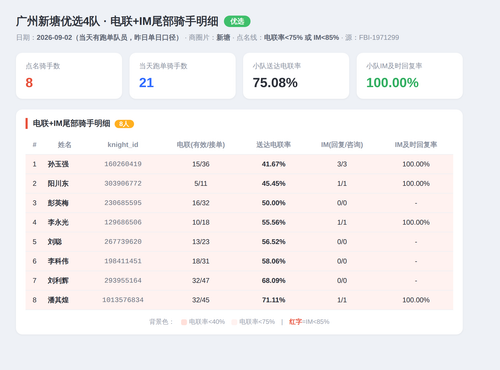Click the knight_id column header
The width and height of the screenshot is (500, 370).
coord(123,145)
